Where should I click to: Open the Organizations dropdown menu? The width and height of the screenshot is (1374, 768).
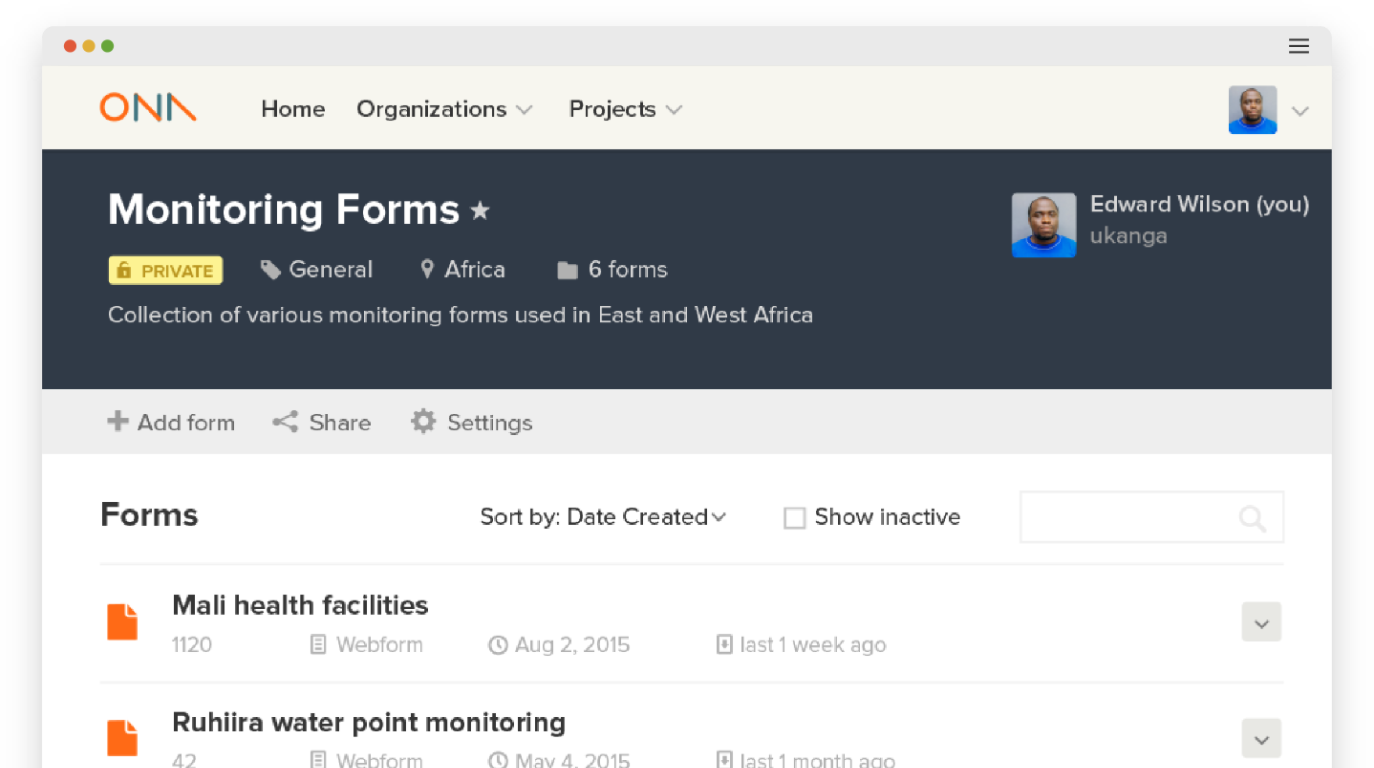point(444,109)
